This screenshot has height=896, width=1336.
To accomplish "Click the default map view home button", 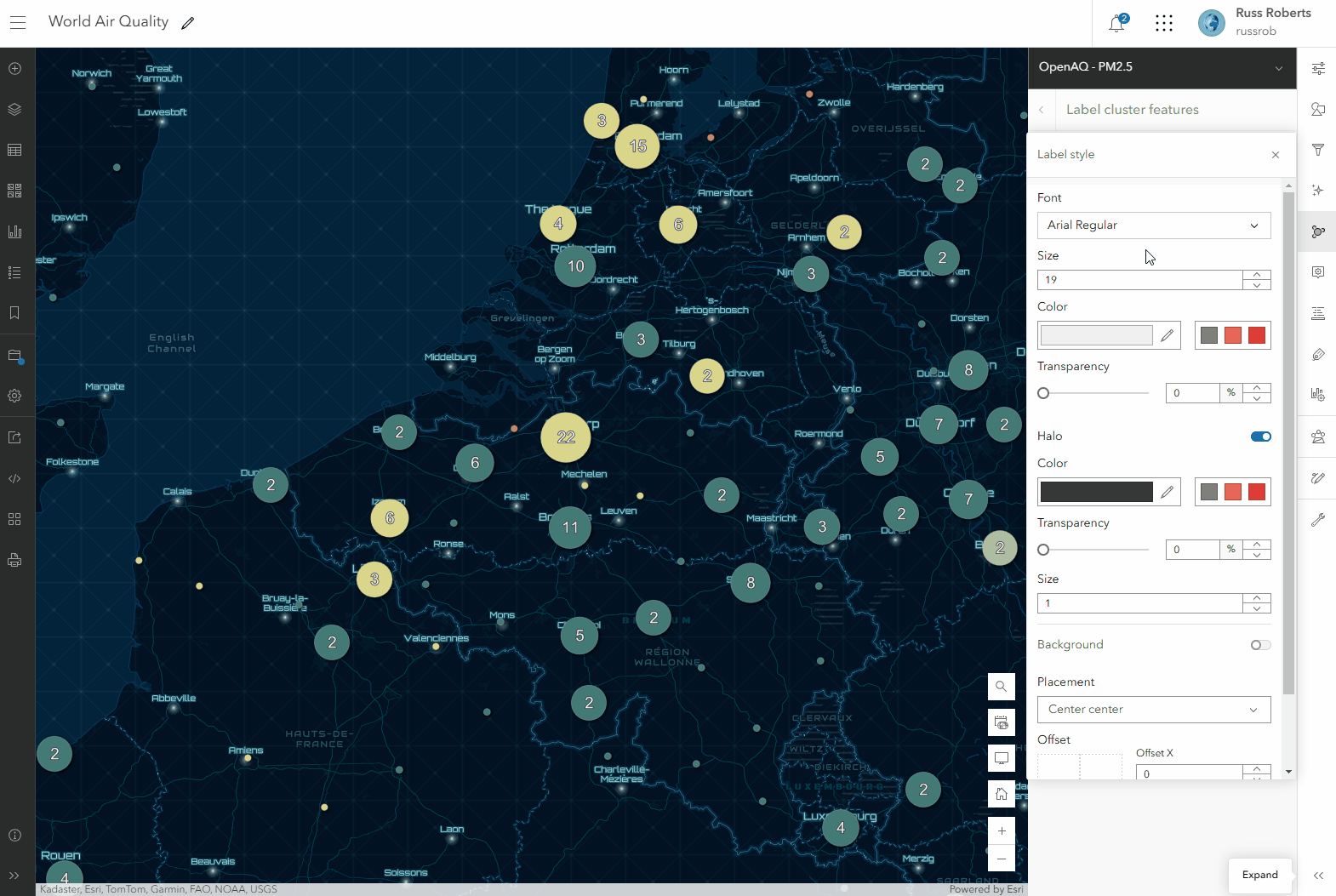I will coord(1001,794).
